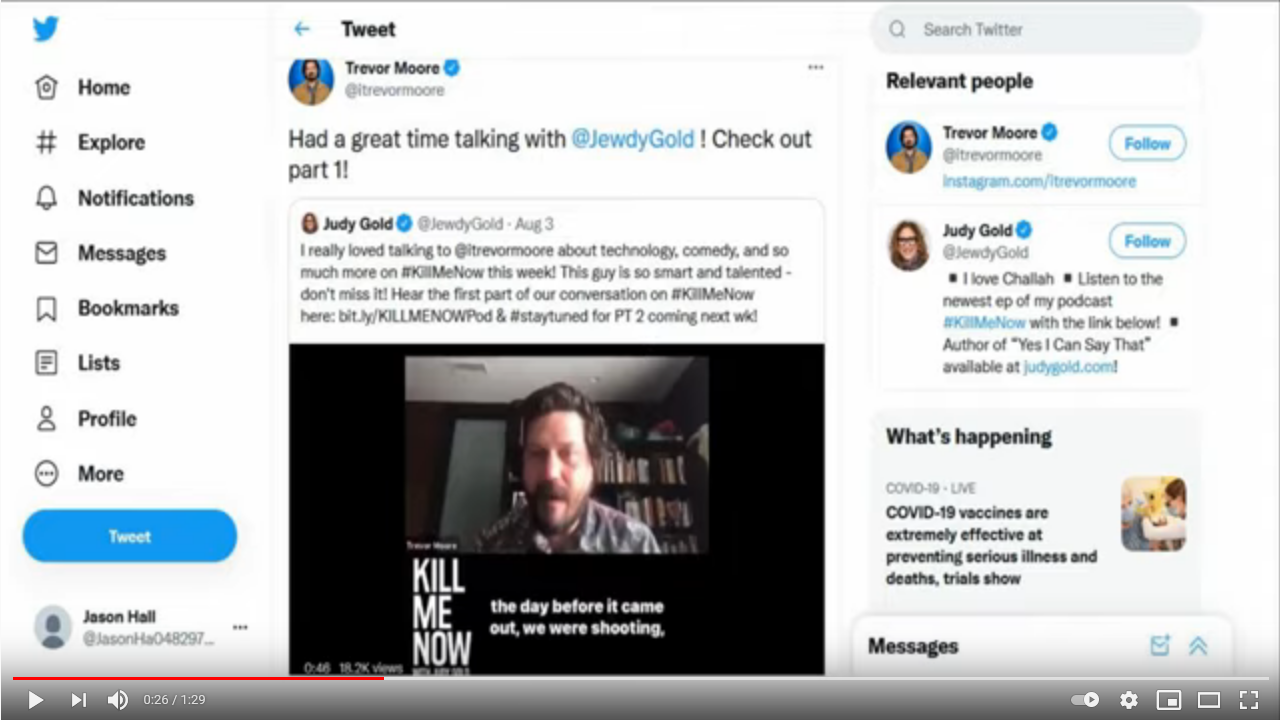Viewport: 1280px width, 720px height.
Task: Click the blue Tweet compose button
Action: point(130,536)
